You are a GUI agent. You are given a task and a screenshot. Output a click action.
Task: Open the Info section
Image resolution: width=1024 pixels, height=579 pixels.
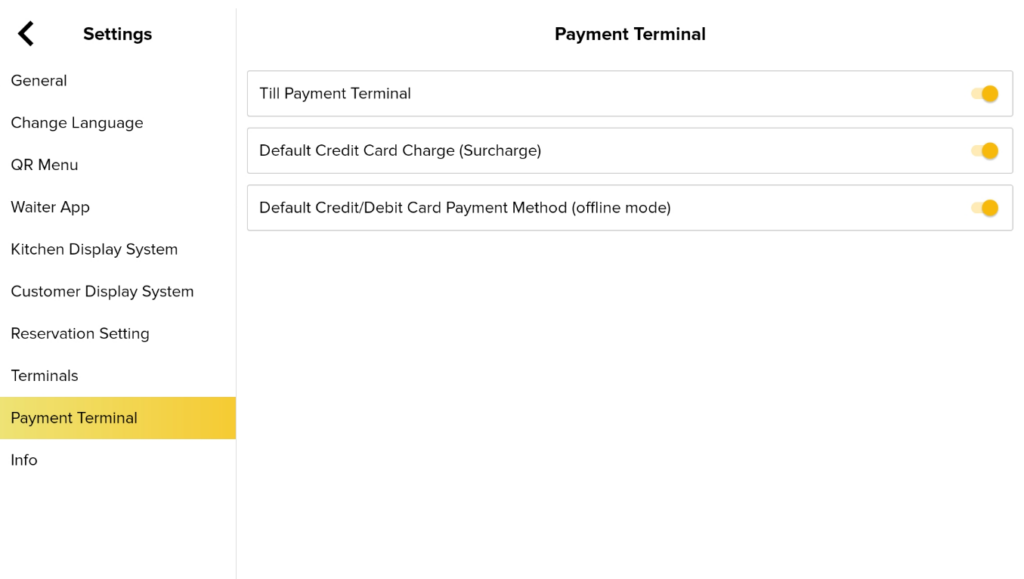point(24,460)
